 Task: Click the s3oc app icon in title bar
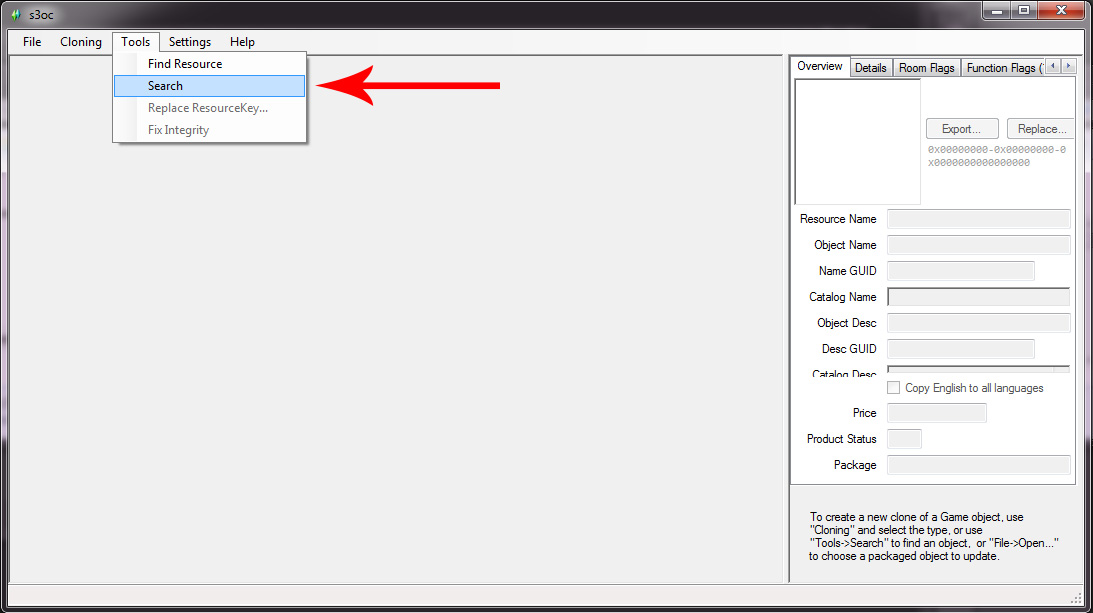point(15,14)
